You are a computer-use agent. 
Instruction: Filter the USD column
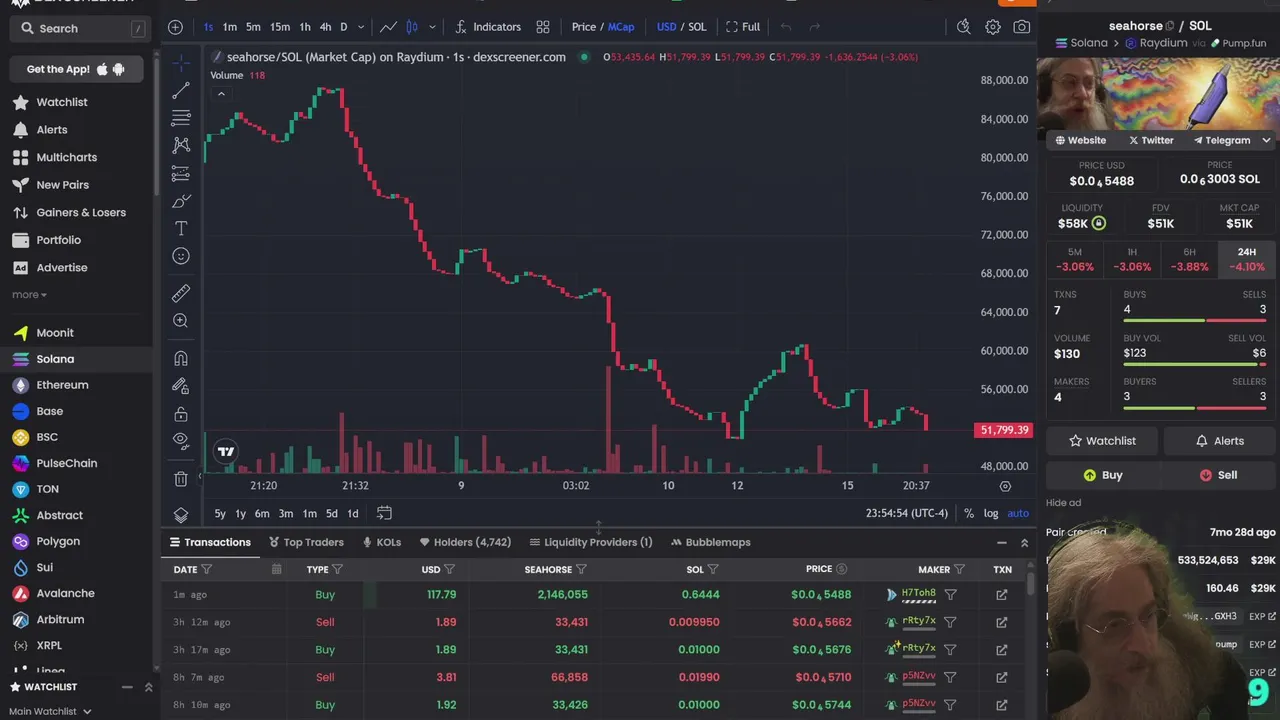click(x=449, y=570)
